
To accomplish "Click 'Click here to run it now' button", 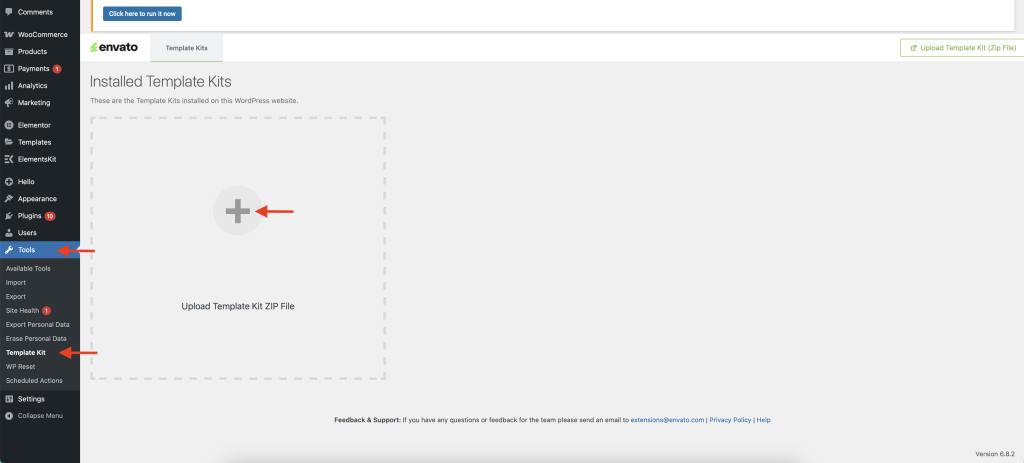I will click(x=142, y=13).
